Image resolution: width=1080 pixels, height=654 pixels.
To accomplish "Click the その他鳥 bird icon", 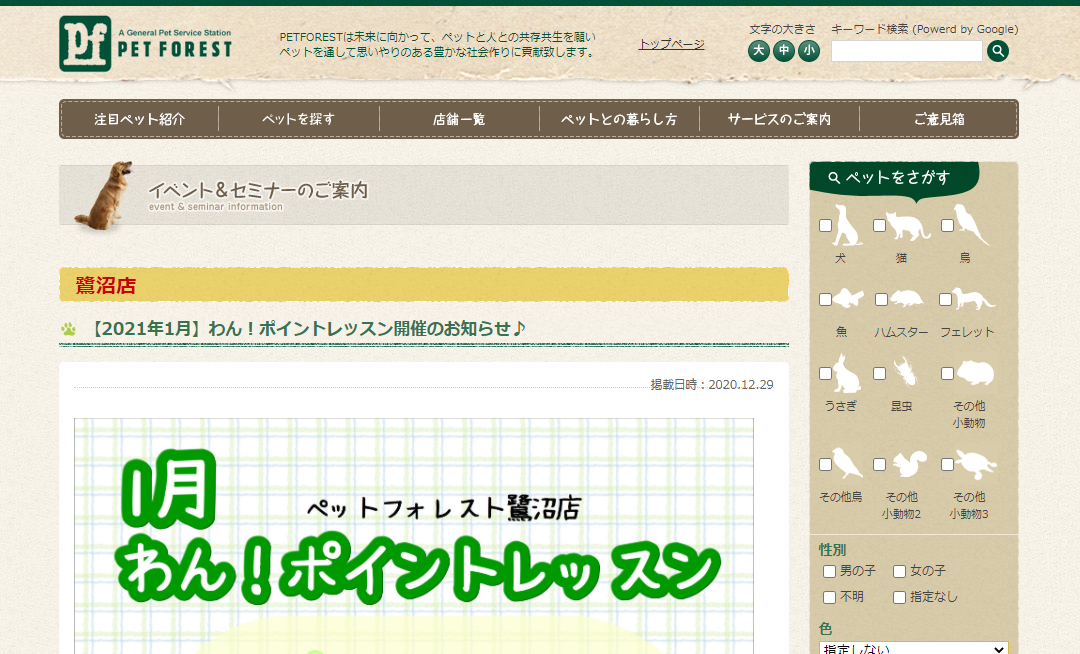I will click(x=847, y=463).
